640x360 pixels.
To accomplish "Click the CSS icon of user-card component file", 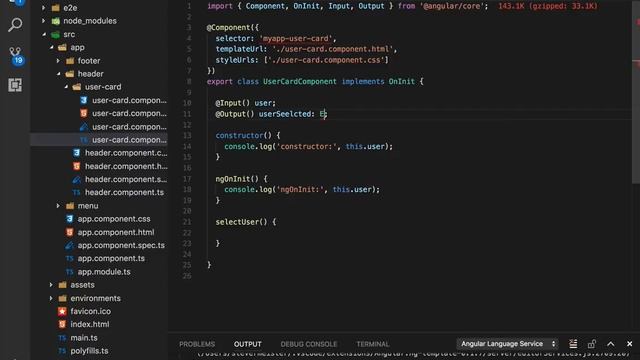I will (x=84, y=100).
